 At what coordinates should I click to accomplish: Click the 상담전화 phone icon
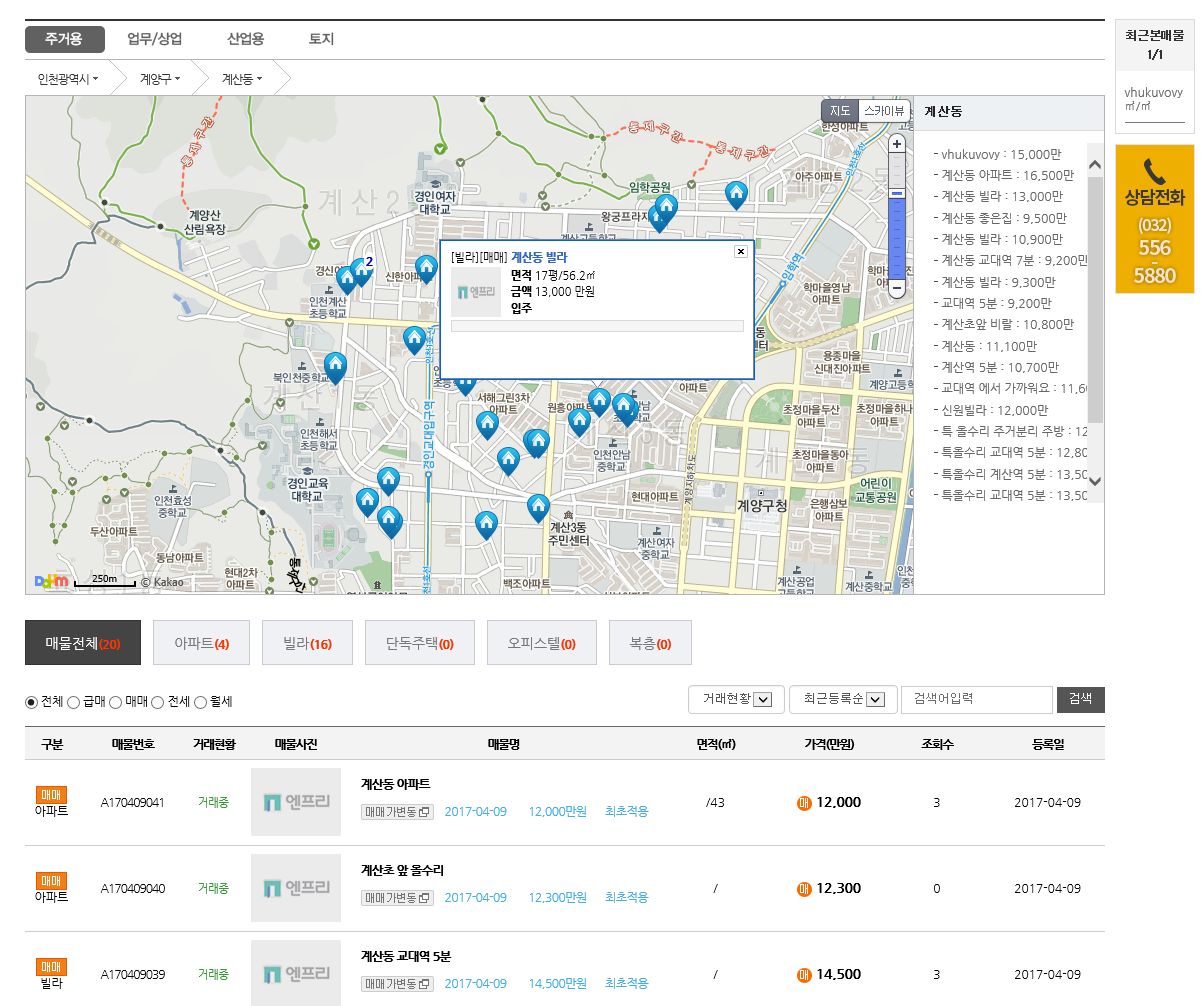tap(1154, 171)
